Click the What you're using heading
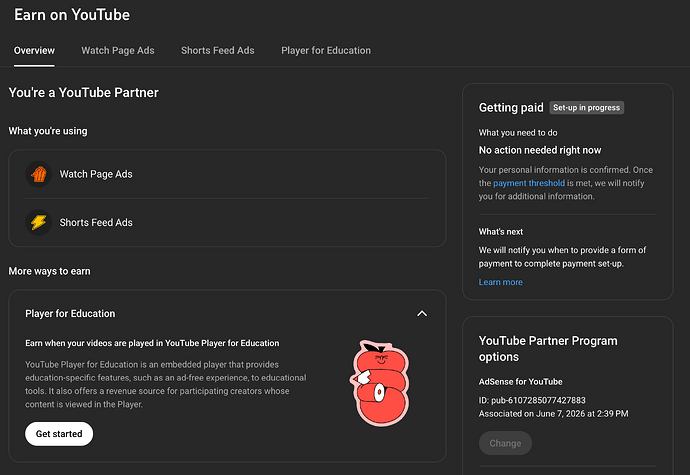The height and width of the screenshot is (475, 690). click(x=48, y=132)
